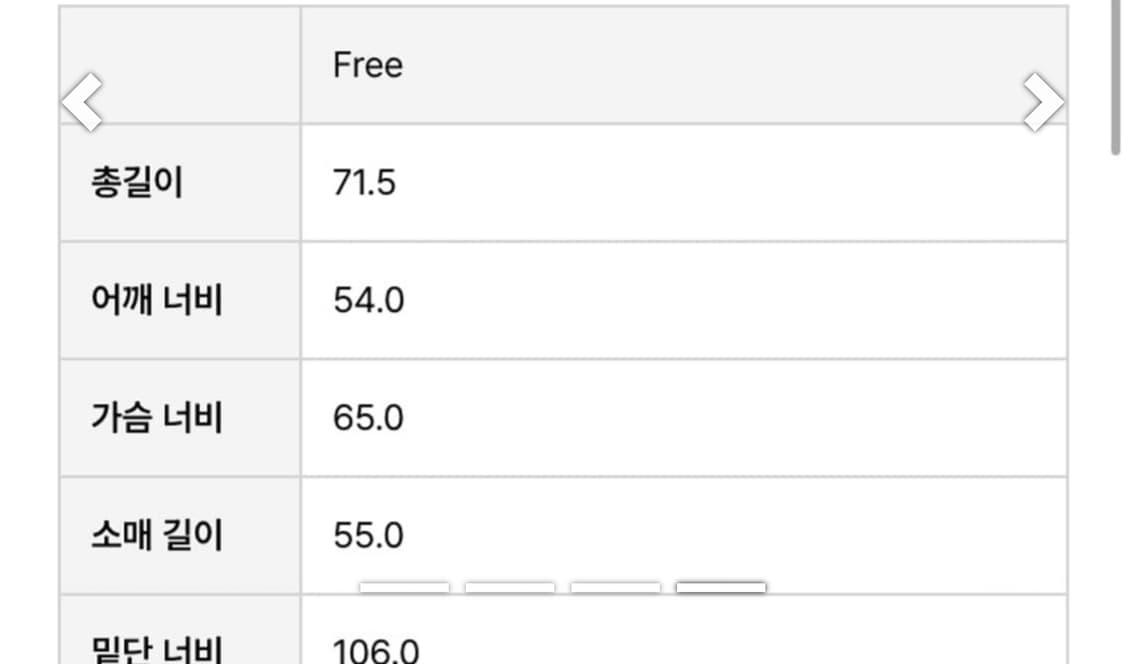Select the 55.0 sleeve length value
This screenshot has height=664, width=1125.
pyautogui.click(x=368, y=535)
